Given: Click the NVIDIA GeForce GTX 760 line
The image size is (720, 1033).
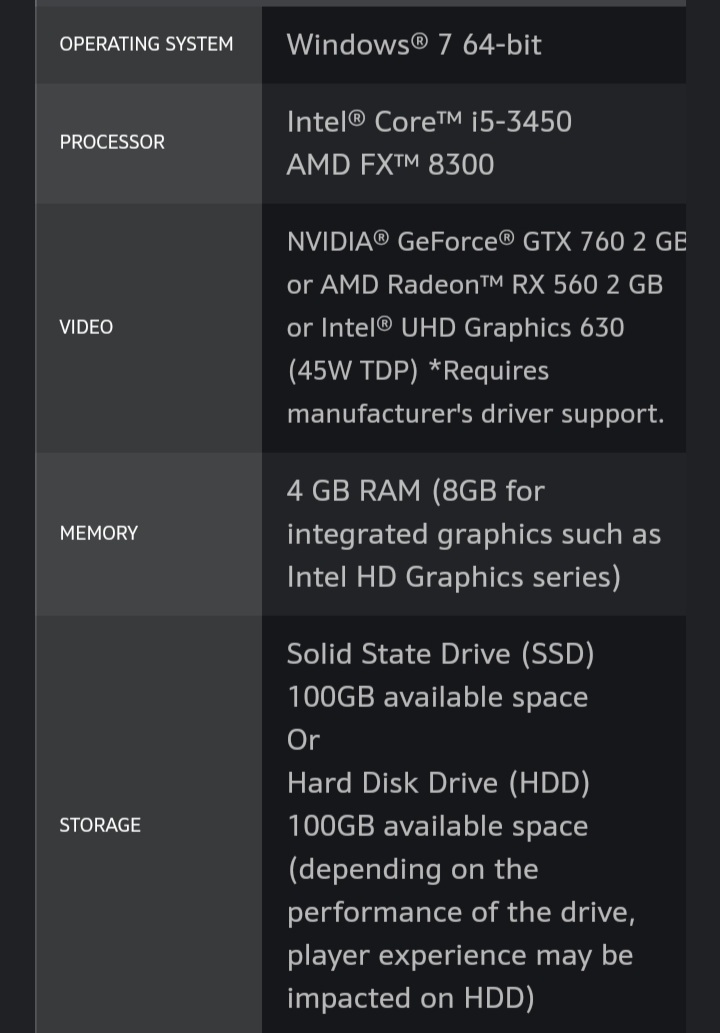Looking at the screenshot, I should point(486,242).
